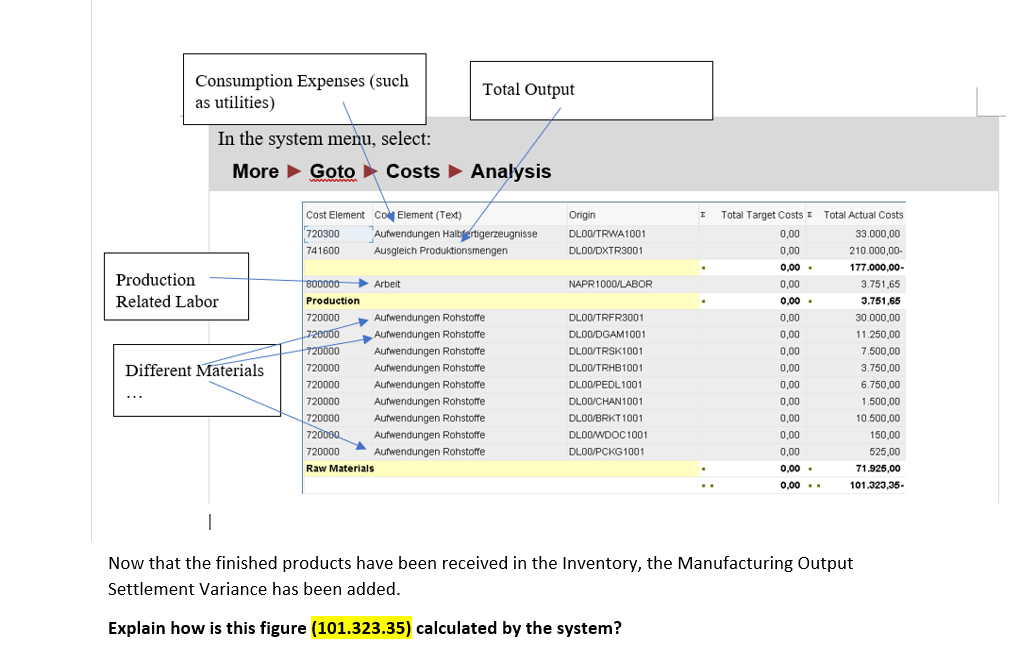Viewport: 1020px width, 661px height.
Task: Click the origin DL00/DGAM1001
Action: (607, 334)
